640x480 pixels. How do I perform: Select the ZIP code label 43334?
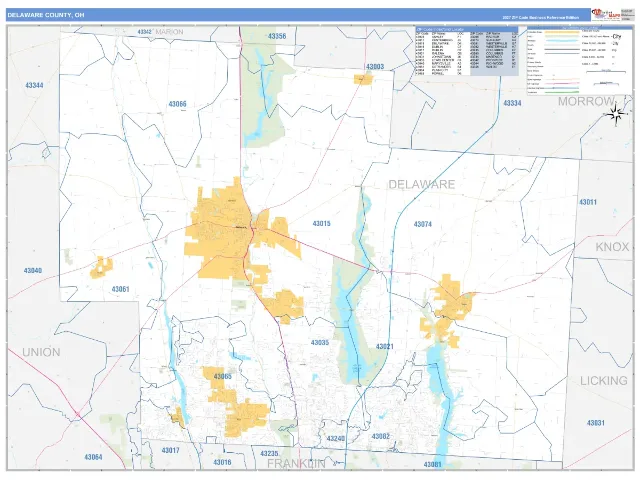tap(512, 103)
